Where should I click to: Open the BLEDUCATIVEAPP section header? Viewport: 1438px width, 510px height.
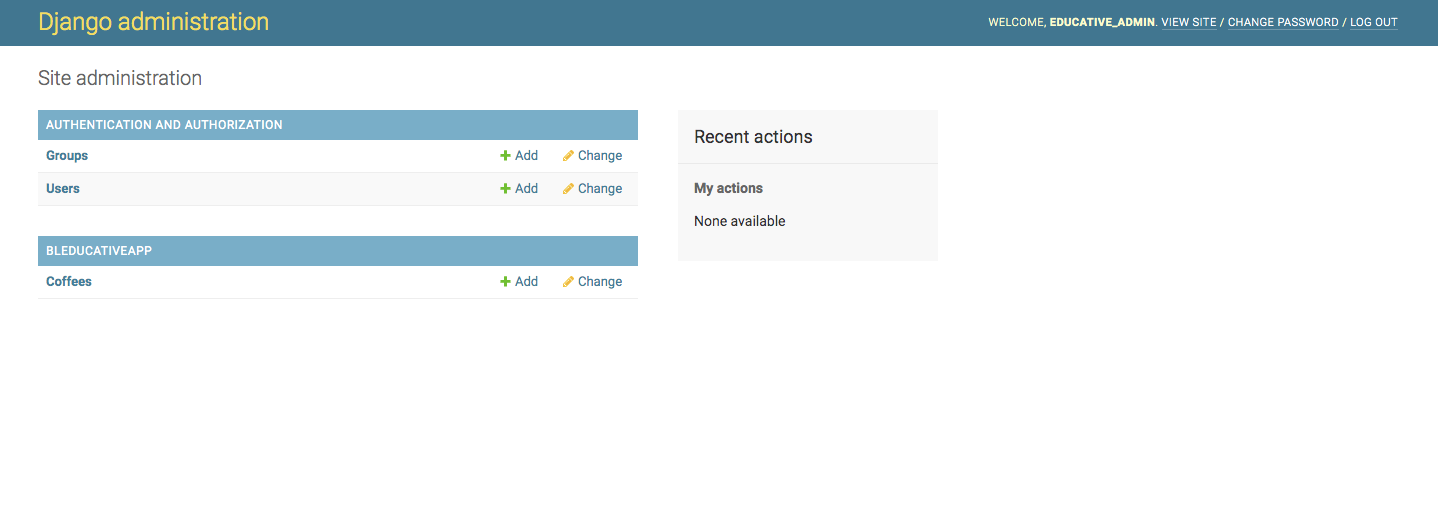[x=99, y=251]
